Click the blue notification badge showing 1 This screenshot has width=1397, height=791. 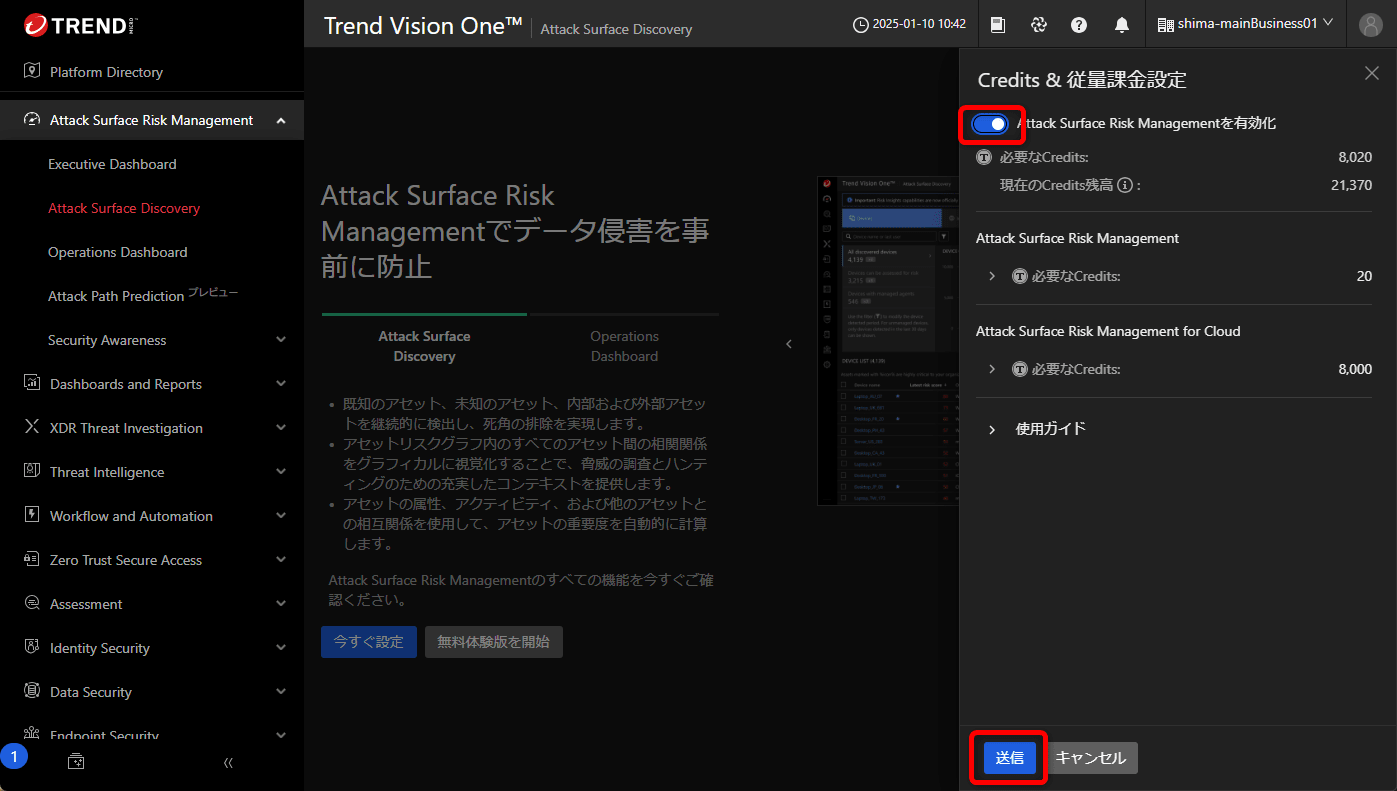point(14,756)
